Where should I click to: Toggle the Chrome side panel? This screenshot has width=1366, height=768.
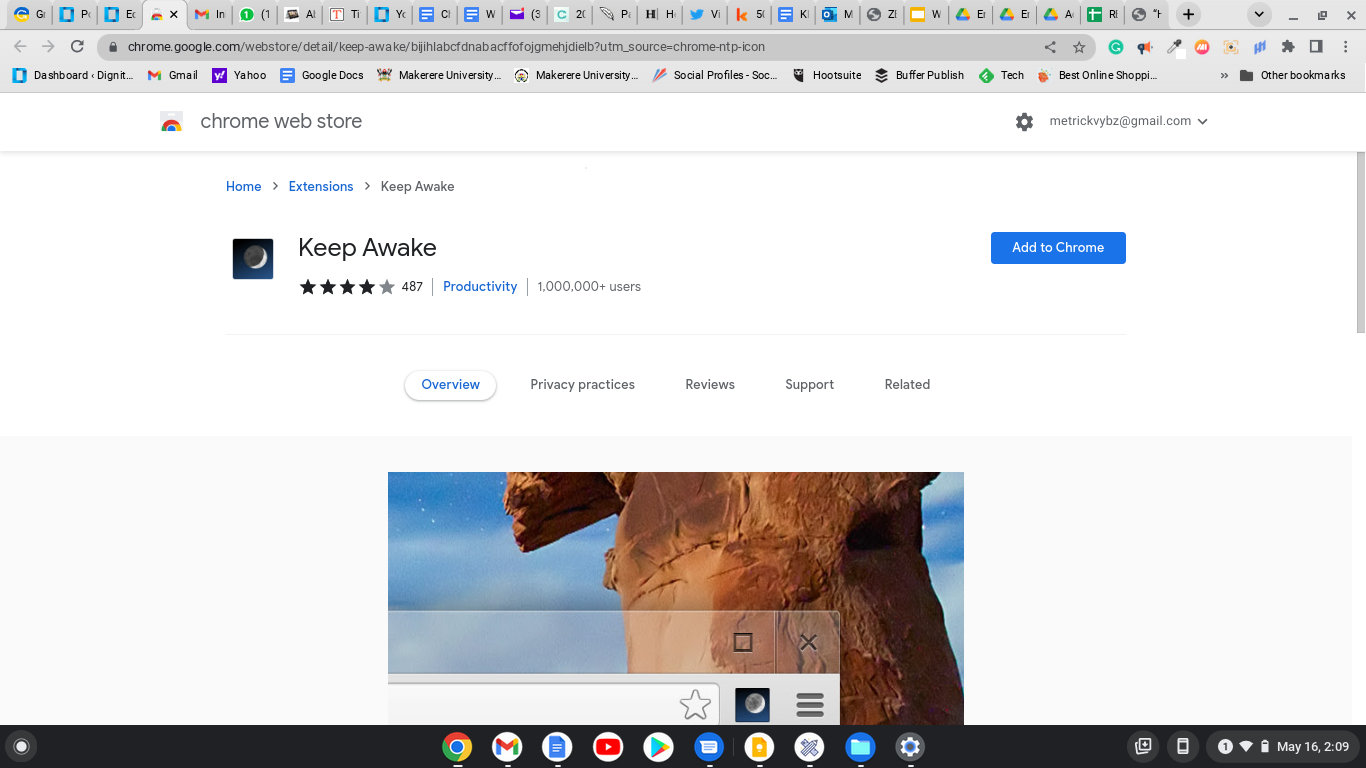pos(1316,47)
